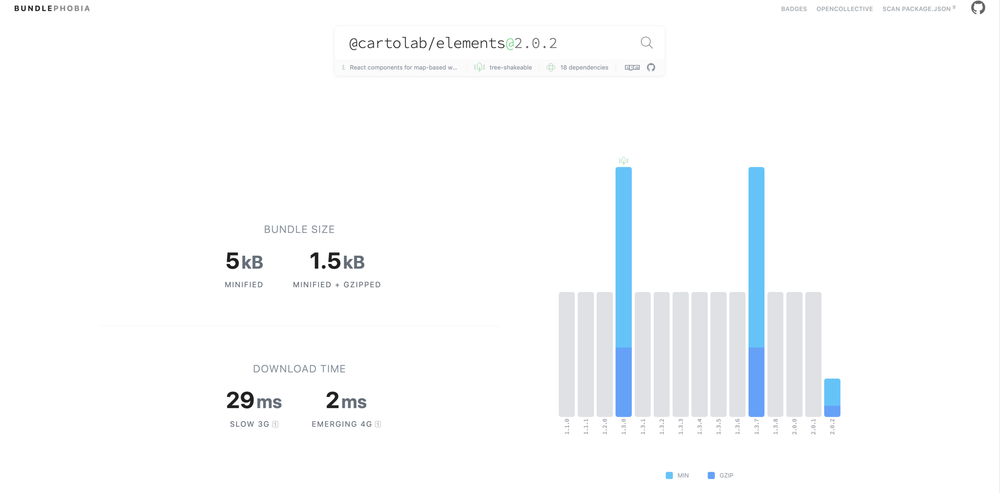Select the tall 1.3.7 version bar
Image resolution: width=1000 pixels, height=493 pixels.
click(x=756, y=291)
